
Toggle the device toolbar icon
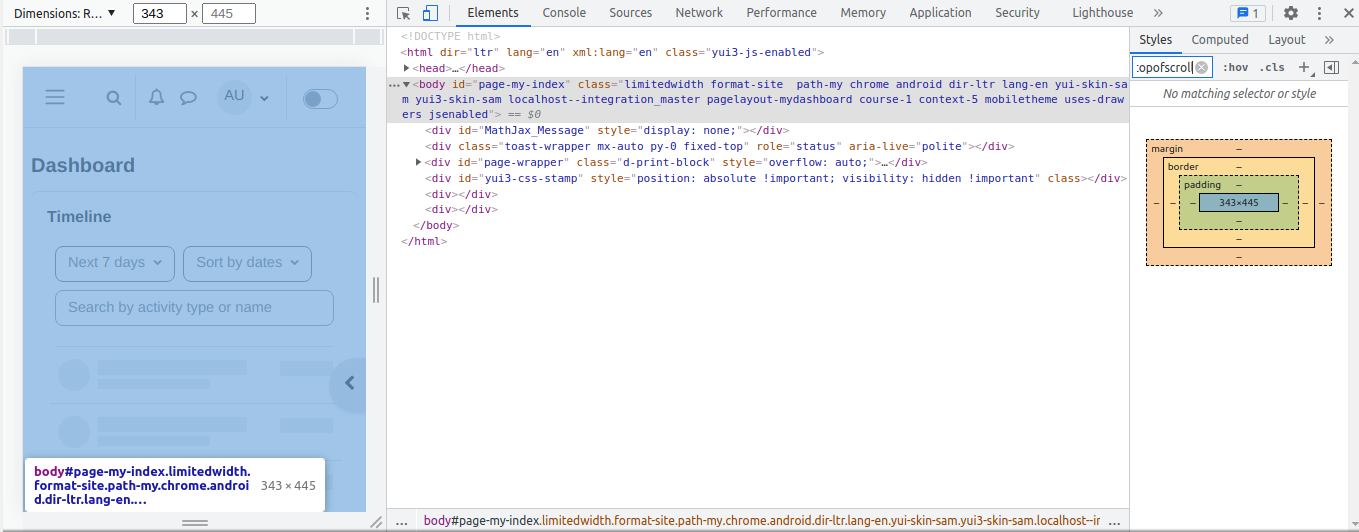(x=430, y=13)
